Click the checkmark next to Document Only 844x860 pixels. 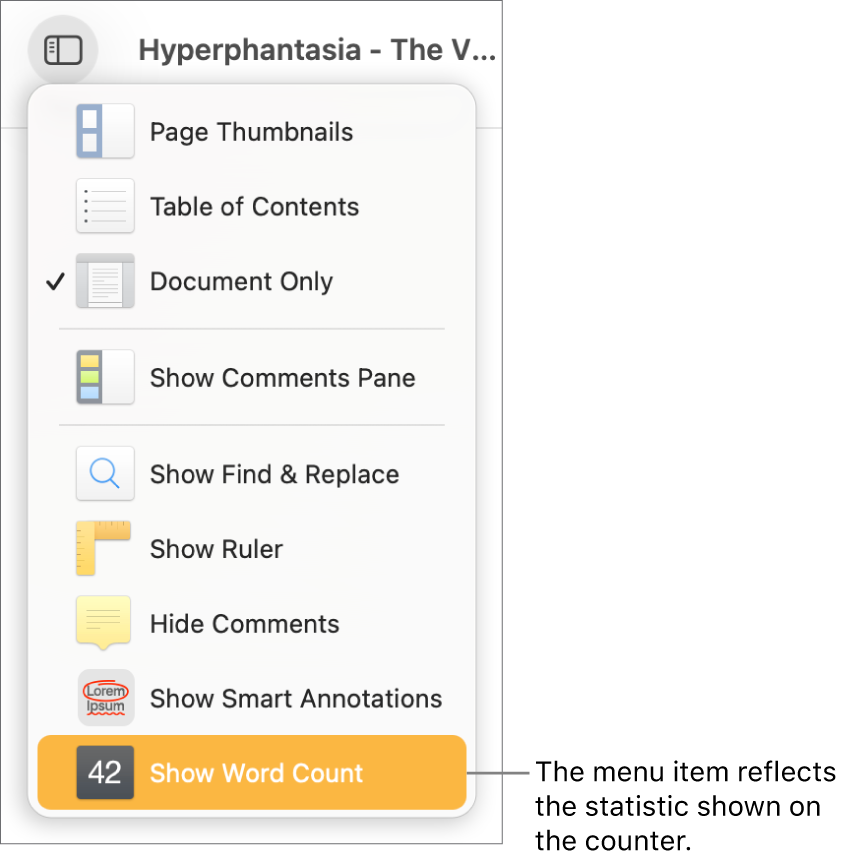55,281
